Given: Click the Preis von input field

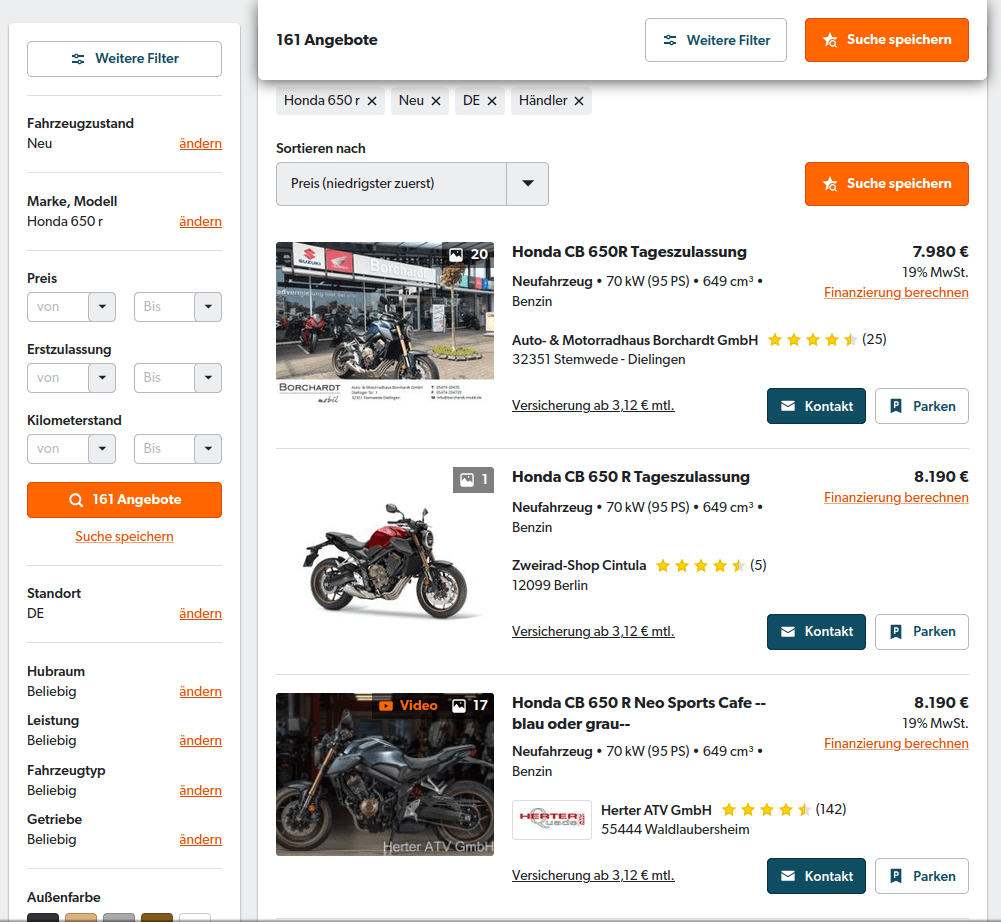Looking at the screenshot, I should tap(58, 307).
